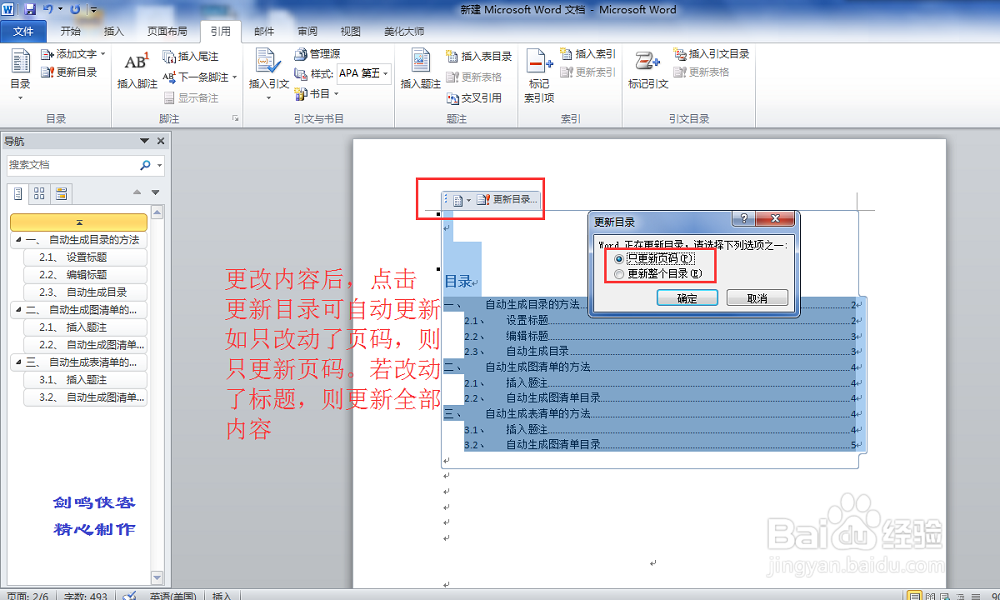Image resolution: width=1000 pixels, height=600 pixels.
Task: Open the quick access toolbar customize dropdown
Action: pos(94,10)
